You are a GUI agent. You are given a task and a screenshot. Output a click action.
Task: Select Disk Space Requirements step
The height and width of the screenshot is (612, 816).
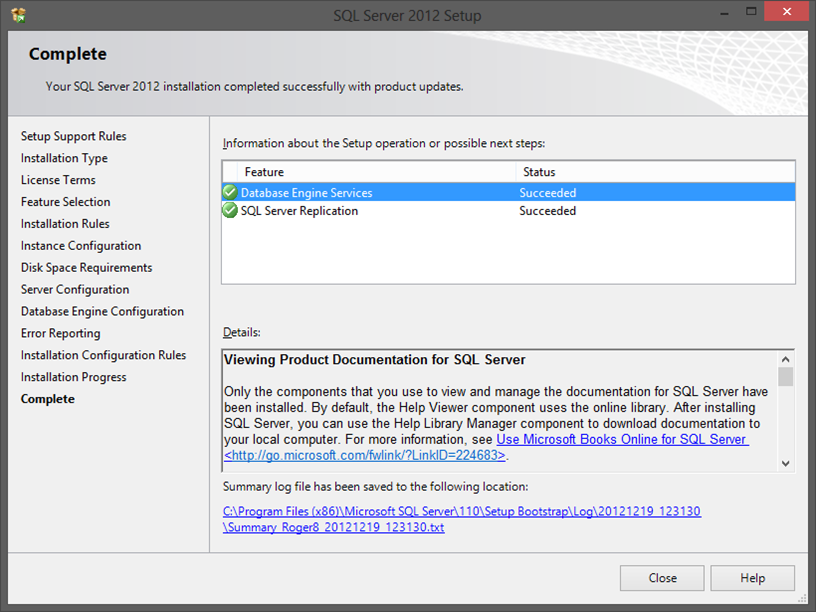86,267
